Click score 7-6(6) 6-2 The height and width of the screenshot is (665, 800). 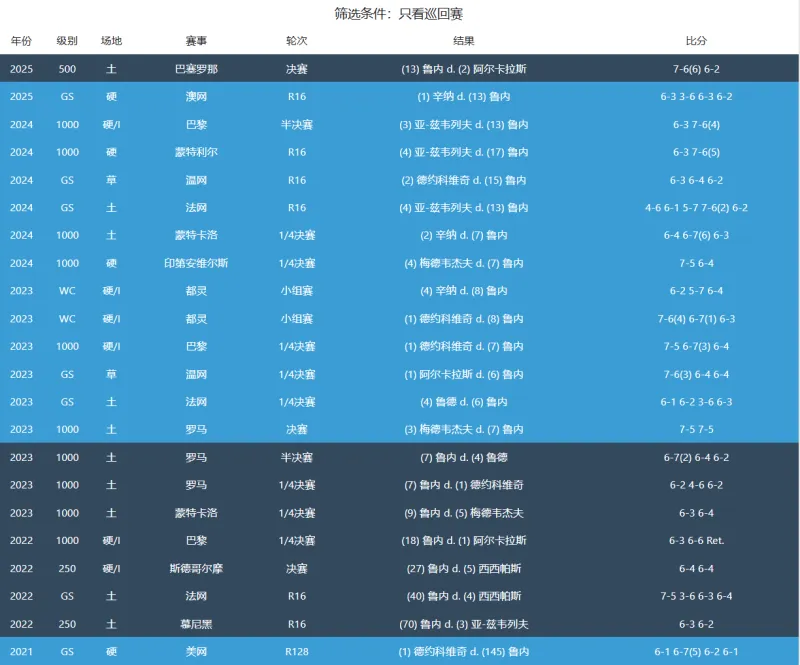pyautogui.click(x=696, y=69)
